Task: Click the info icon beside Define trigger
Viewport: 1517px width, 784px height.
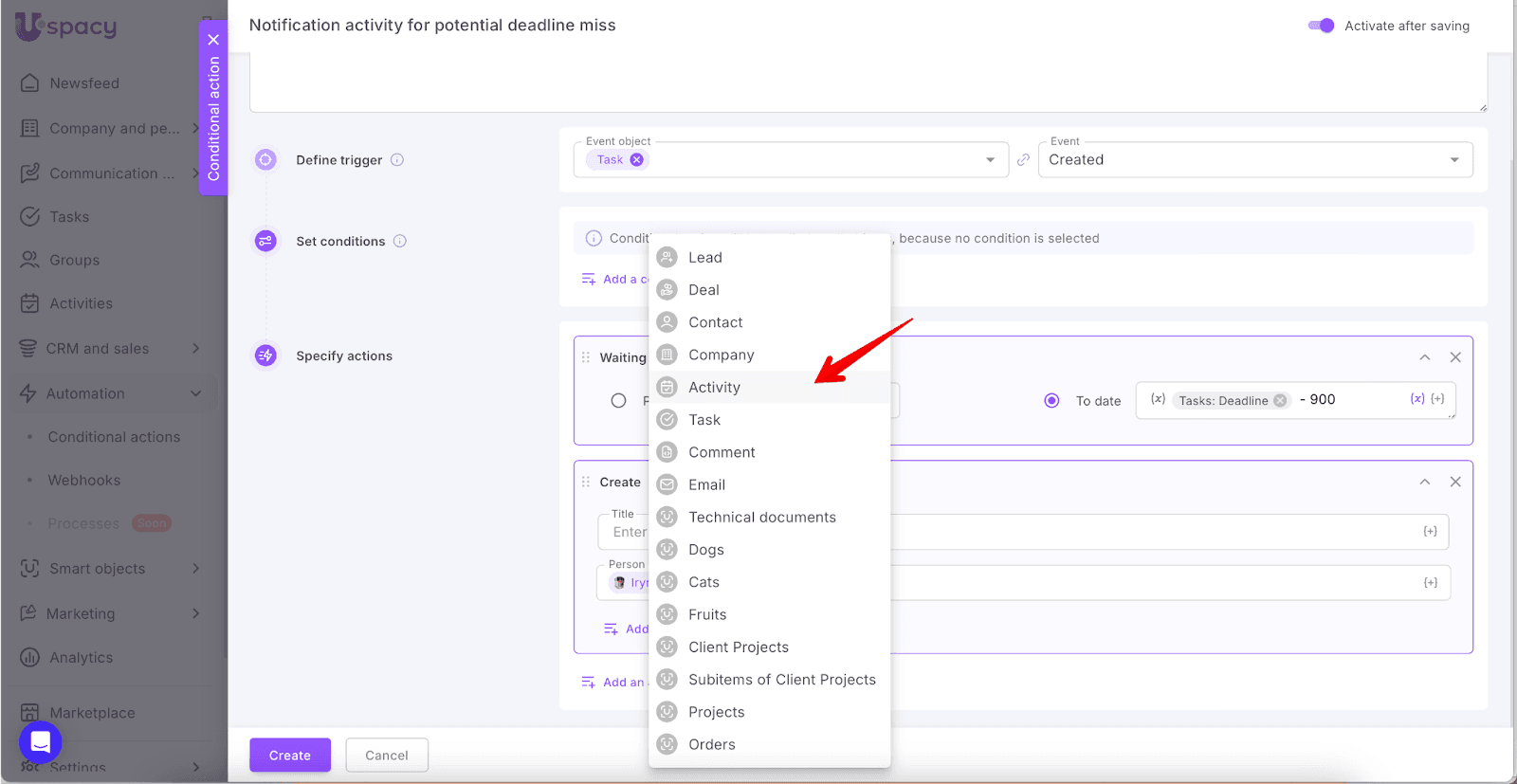Action: [x=397, y=160]
